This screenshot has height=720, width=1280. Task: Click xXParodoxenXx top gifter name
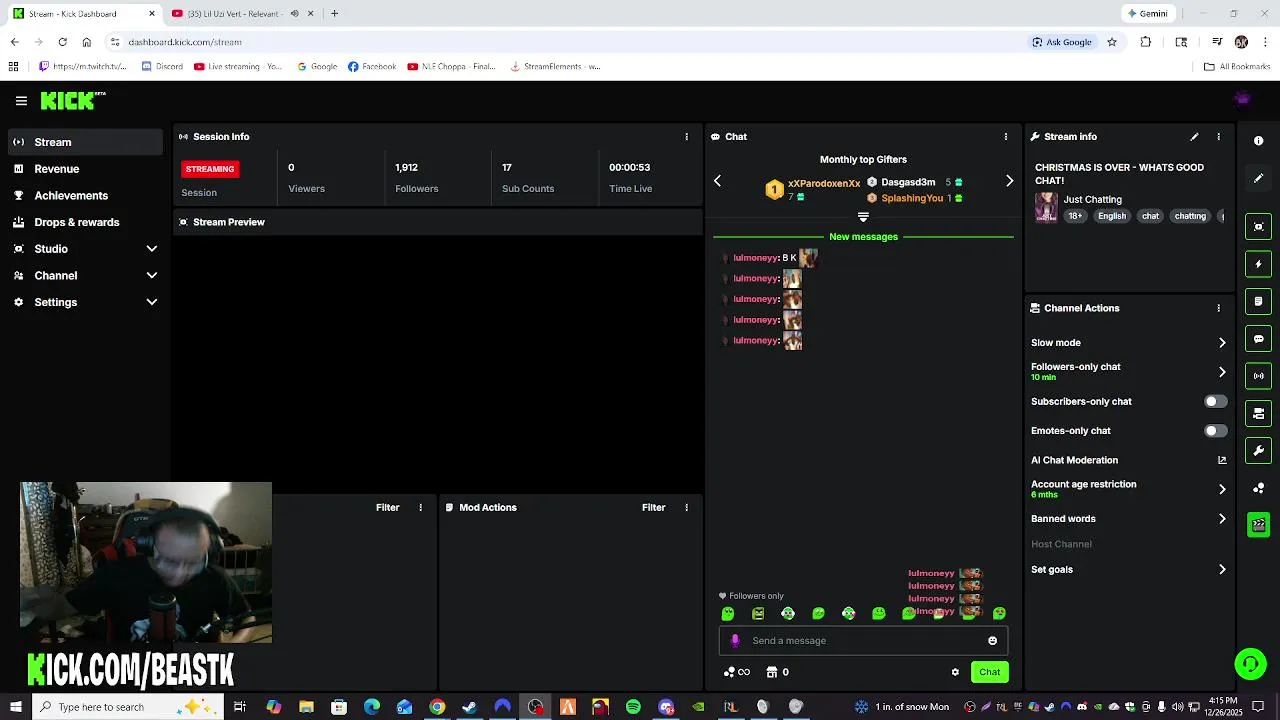tap(824, 184)
